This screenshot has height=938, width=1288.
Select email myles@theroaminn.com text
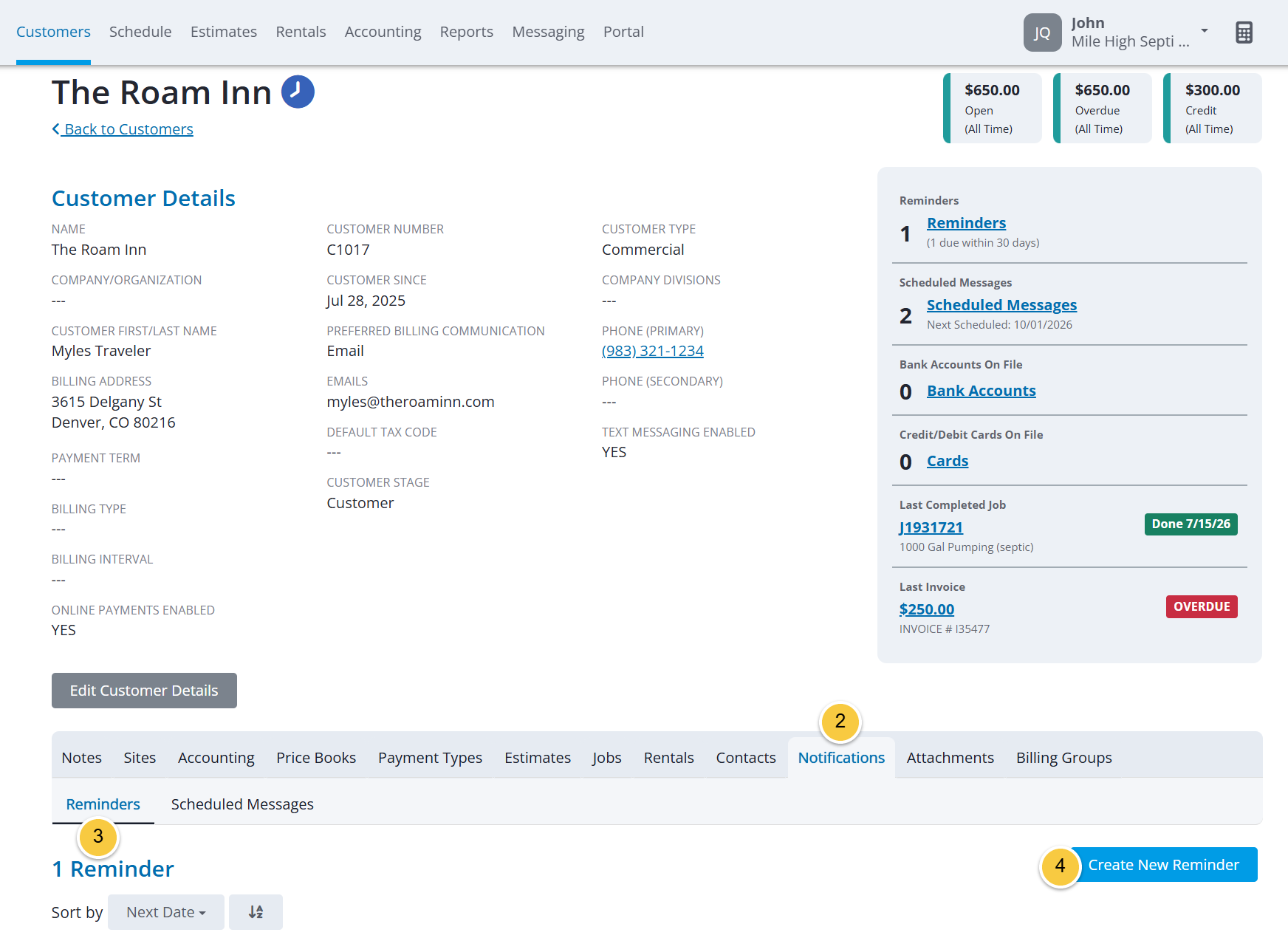411,402
